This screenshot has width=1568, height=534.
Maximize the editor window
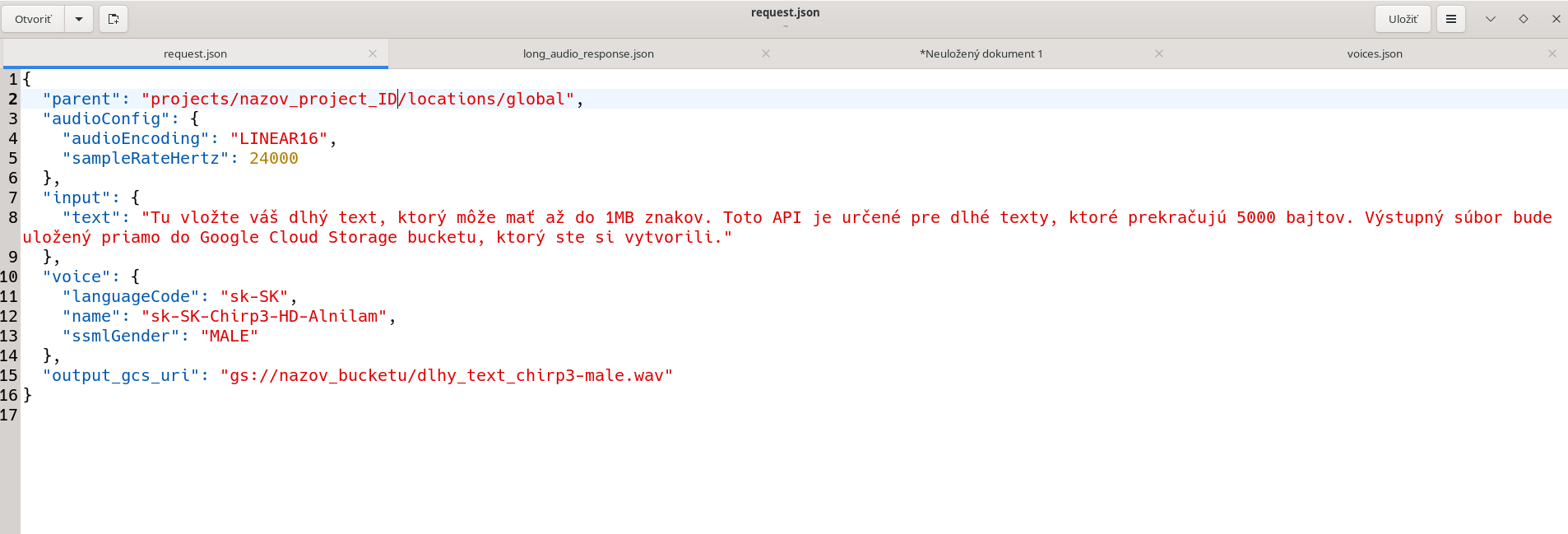[1524, 19]
